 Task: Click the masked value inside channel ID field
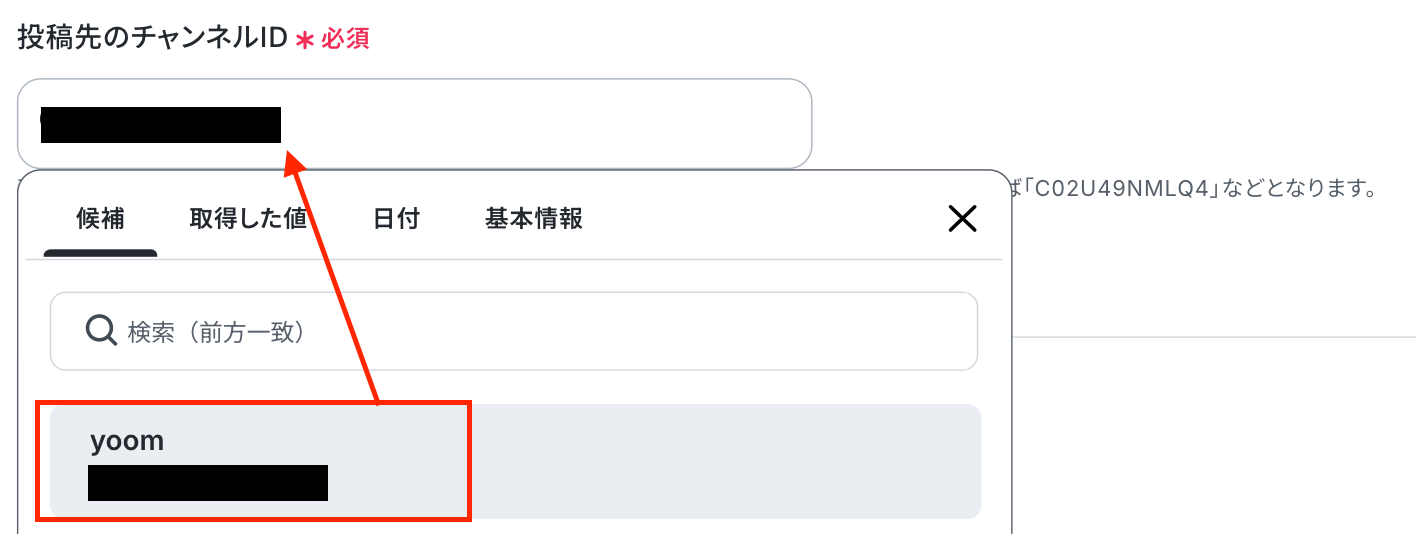(160, 124)
